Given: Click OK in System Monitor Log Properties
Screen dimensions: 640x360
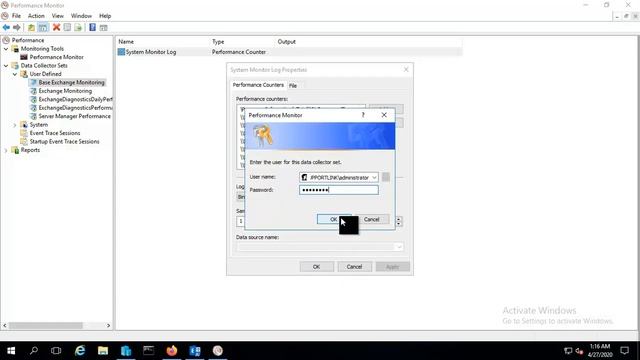Looking at the screenshot, I should coord(316,267).
